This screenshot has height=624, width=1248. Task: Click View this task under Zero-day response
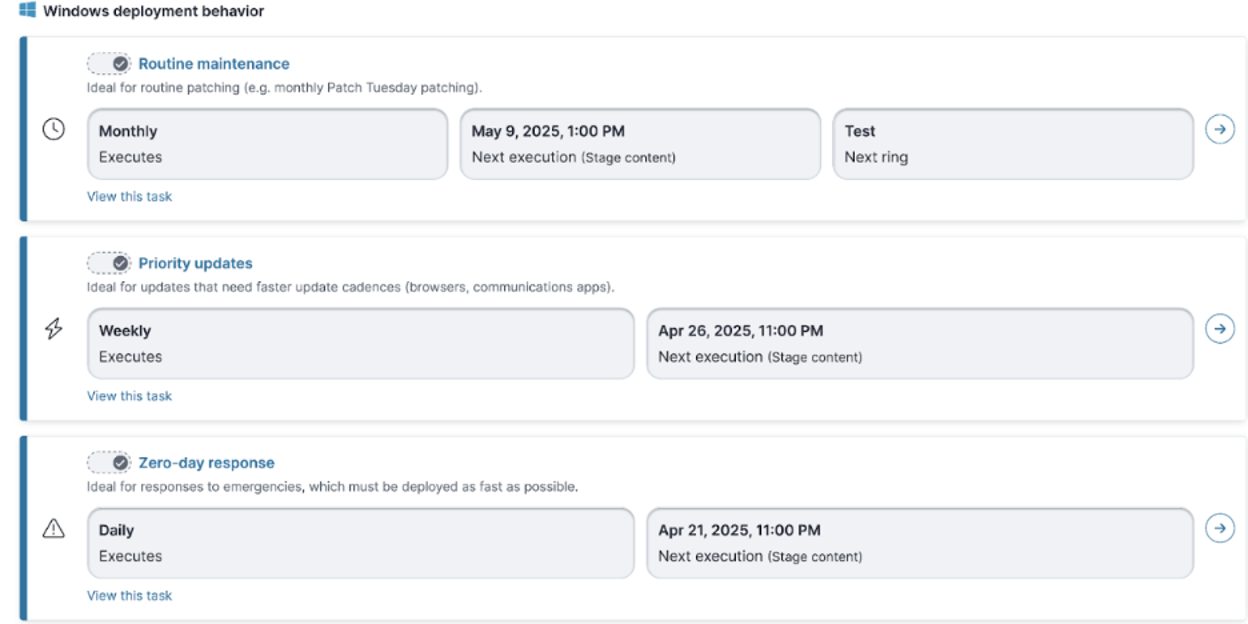129,595
